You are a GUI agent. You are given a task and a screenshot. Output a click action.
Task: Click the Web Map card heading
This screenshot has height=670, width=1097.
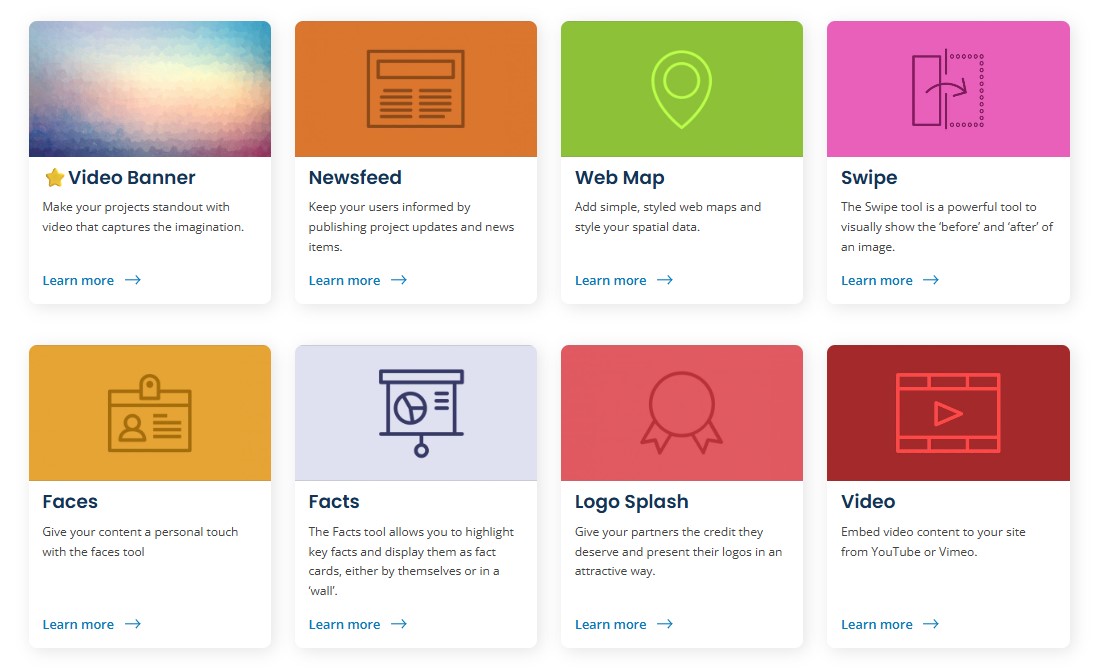click(x=618, y=177)
